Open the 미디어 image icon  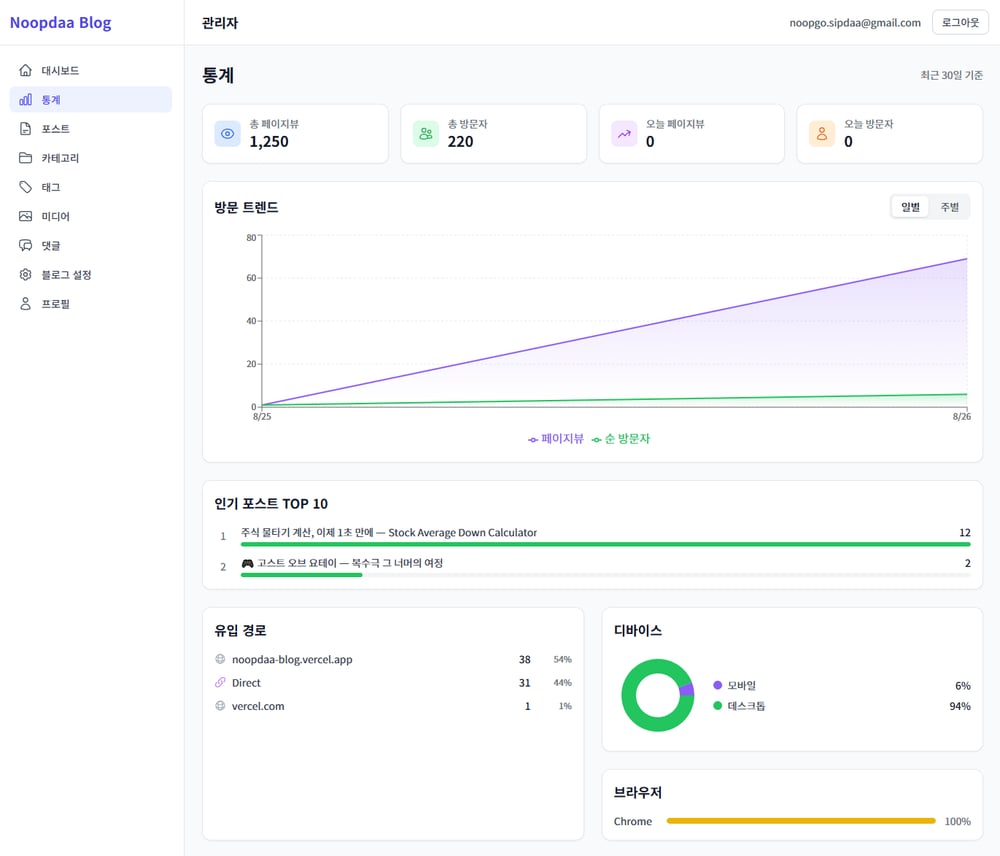tap(26, 216)
